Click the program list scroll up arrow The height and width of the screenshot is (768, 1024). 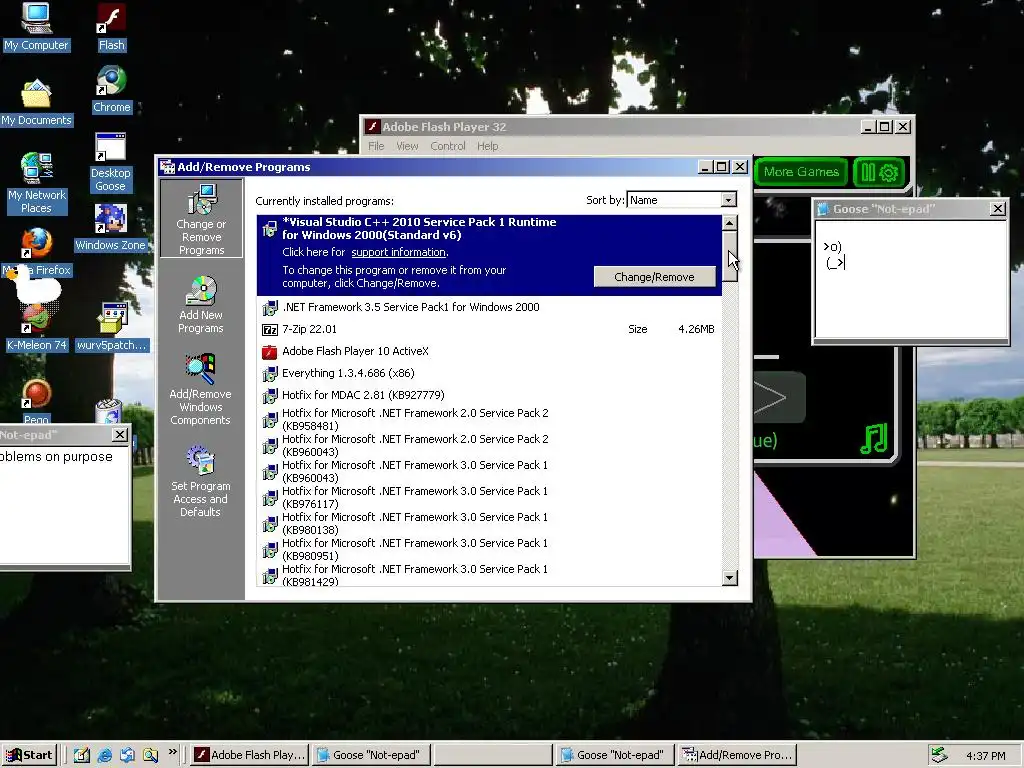[x=729, y=223]
